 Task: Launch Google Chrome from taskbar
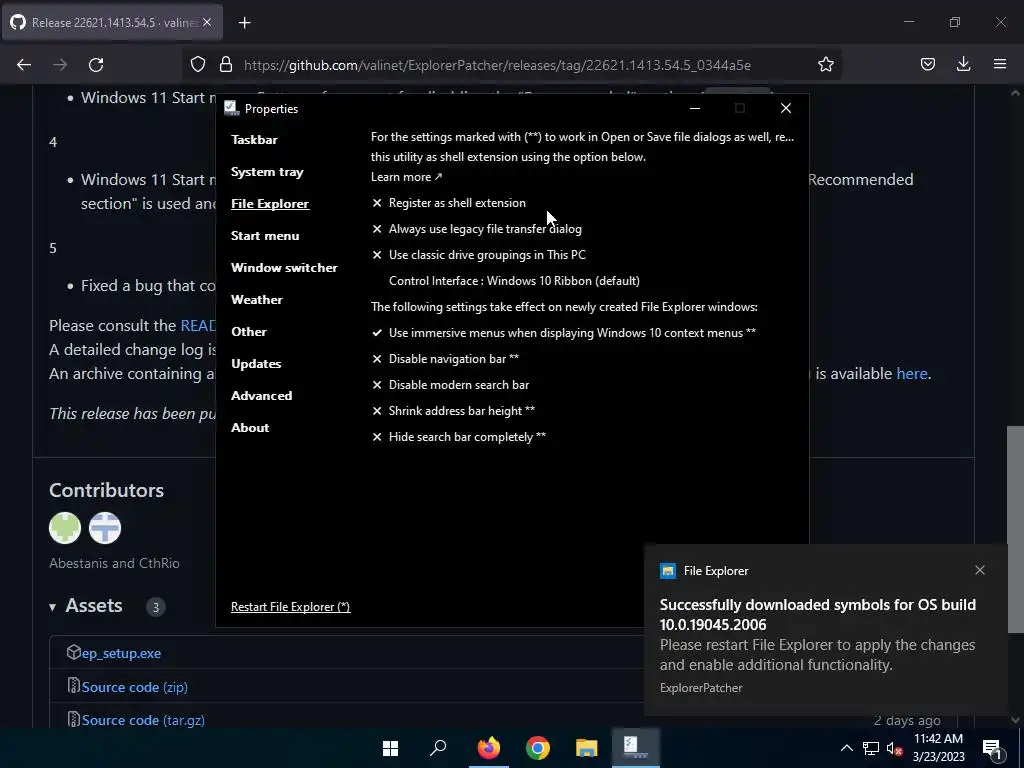[537, 748]
